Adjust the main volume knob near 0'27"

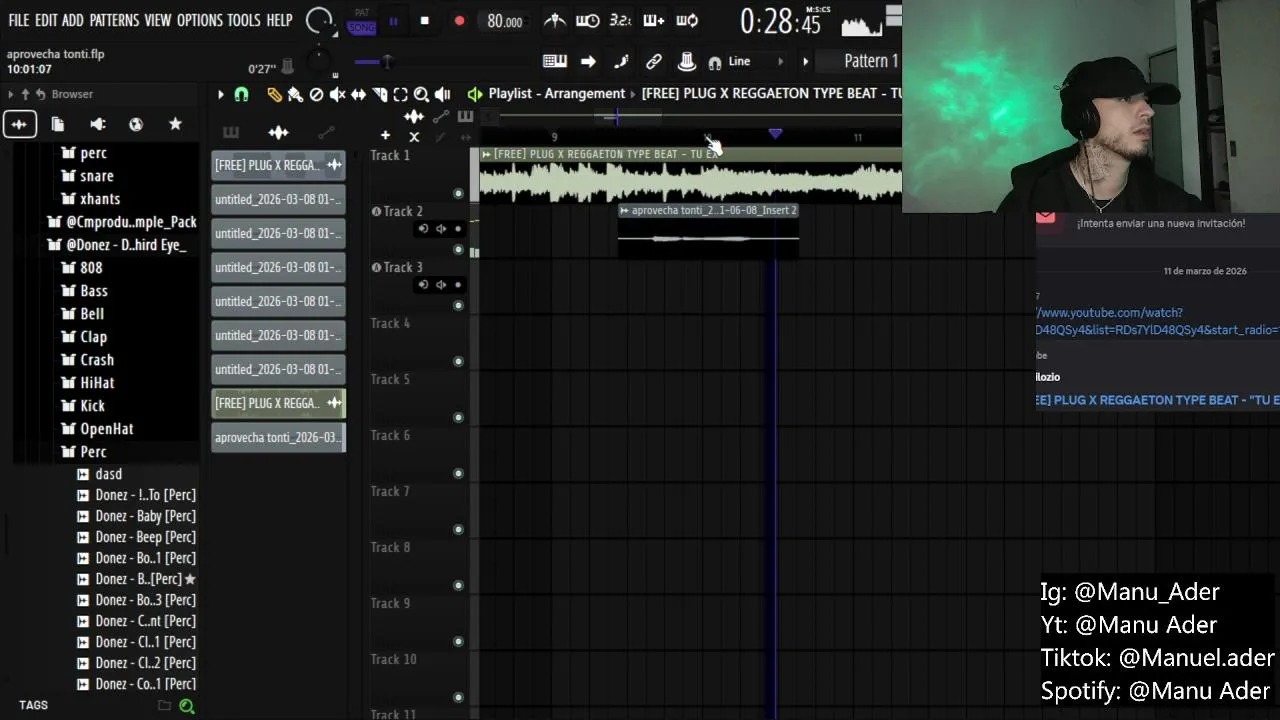click(x=318, y=61)
